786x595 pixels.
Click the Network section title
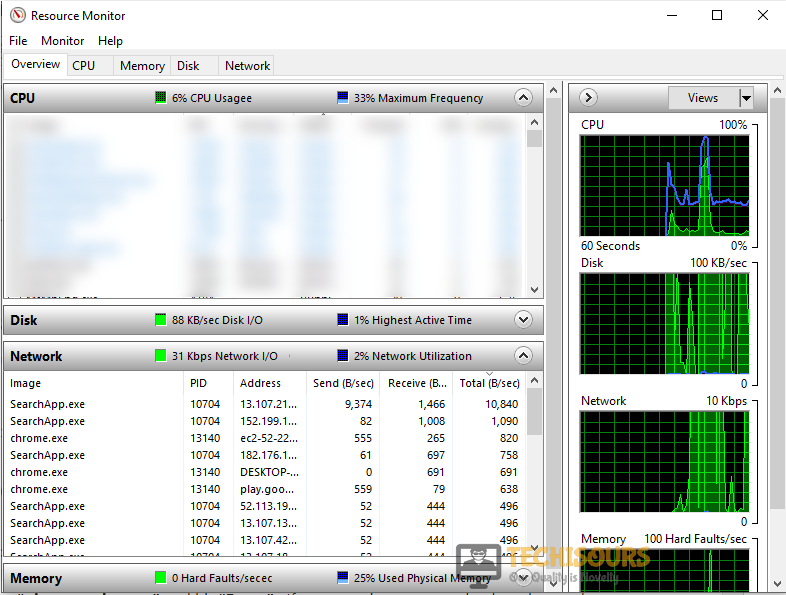(36, 356)
